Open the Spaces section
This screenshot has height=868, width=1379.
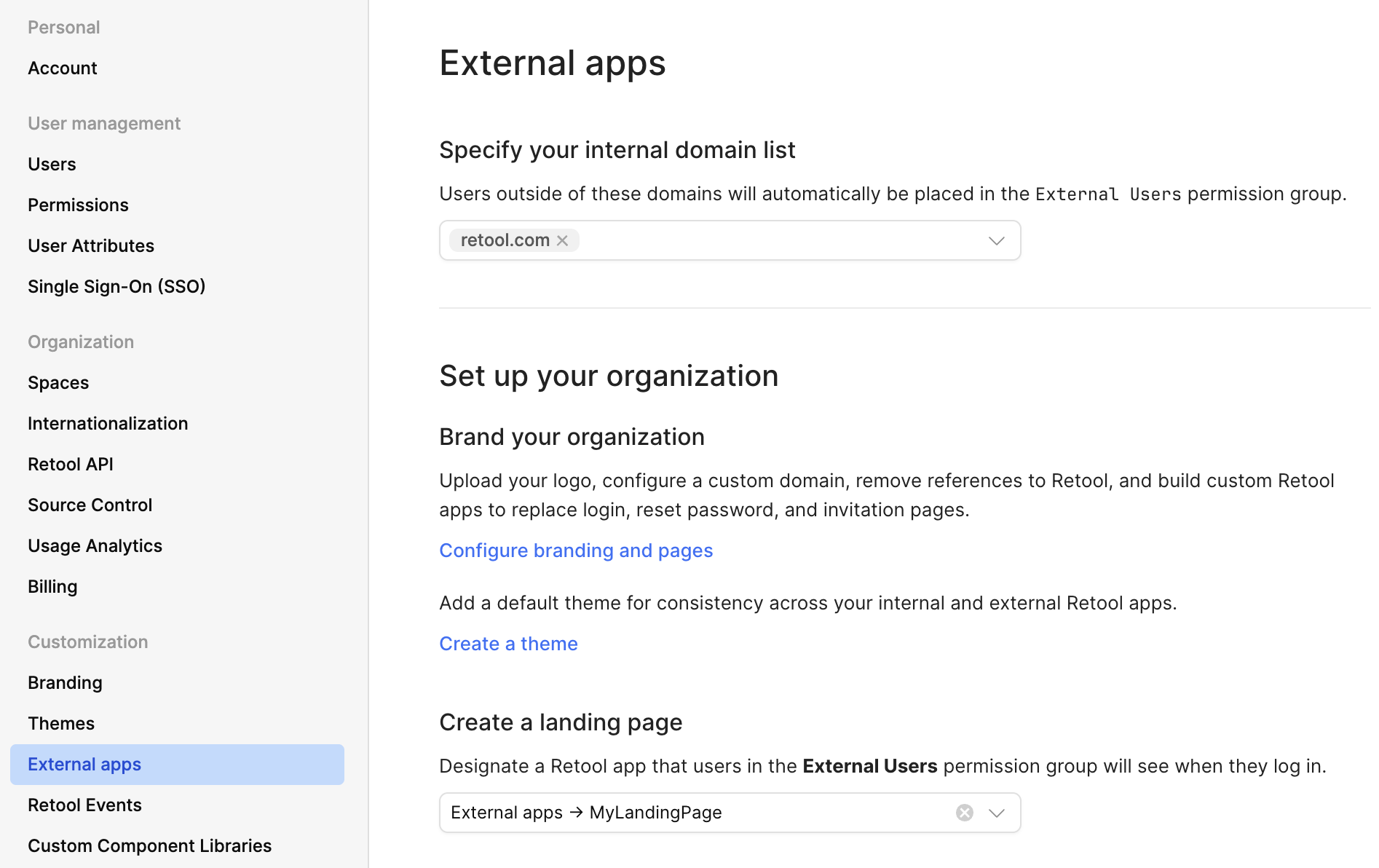tap(58, 383)
